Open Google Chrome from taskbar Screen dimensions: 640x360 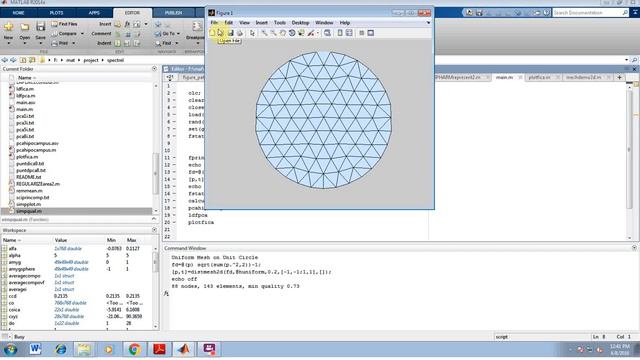[134, 349]
